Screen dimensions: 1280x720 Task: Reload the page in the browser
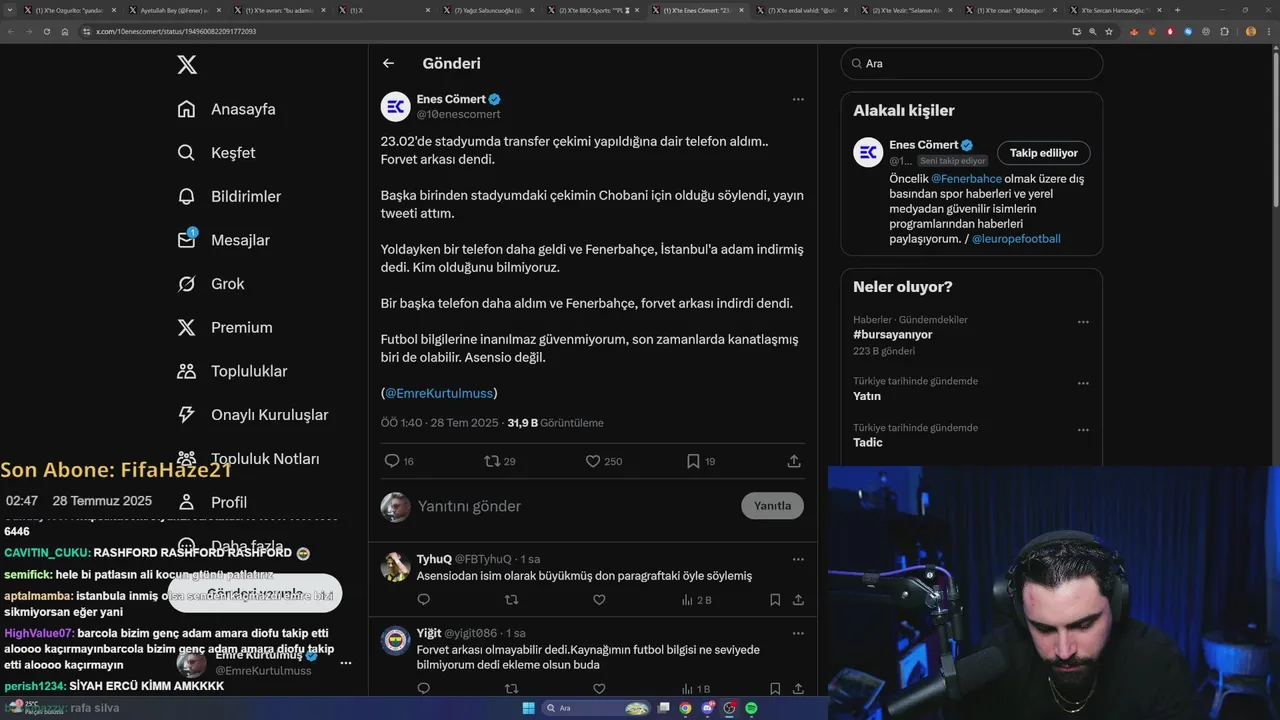(46, 32)
